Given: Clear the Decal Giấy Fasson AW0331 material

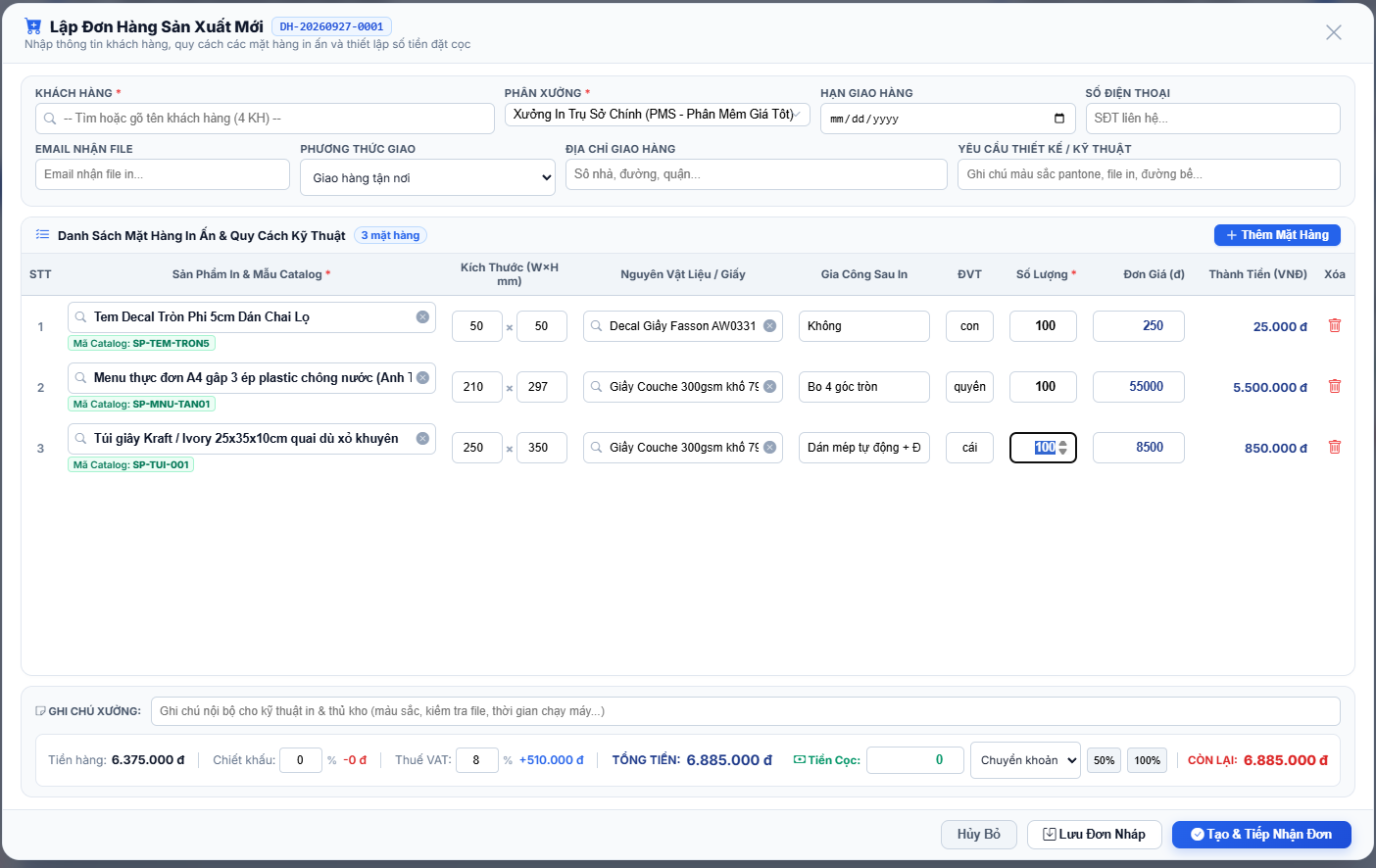Looking at the screenshot, I should [770, 326].
